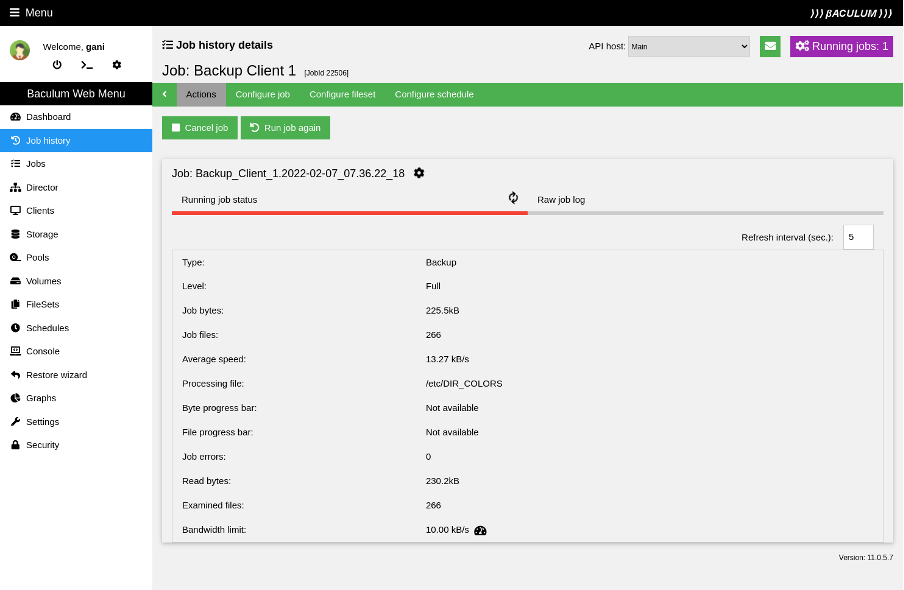
Task: Collapse the Actions panel using back chevron
Action: pyautogui.click(x=165, y=94)
